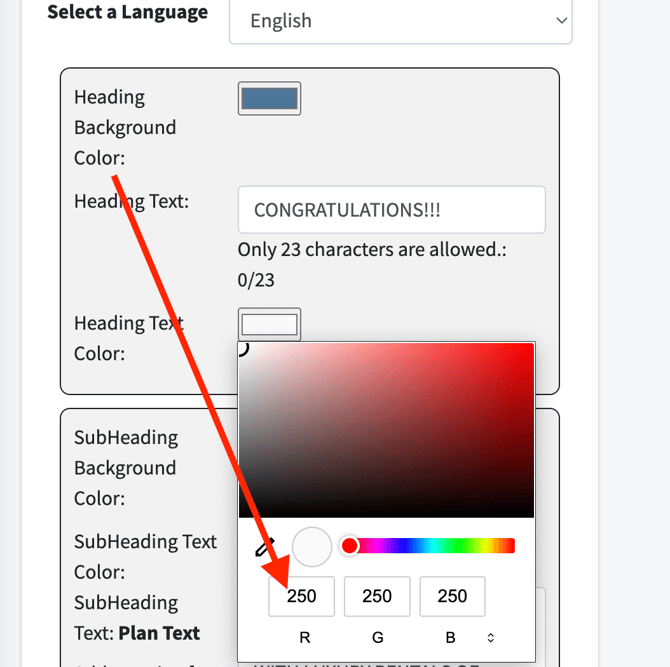Image resolution: width=670 pixels, height=667 pixels.
Task: Open the blue Heading Background Color swatch
Action: pos(269,98)
